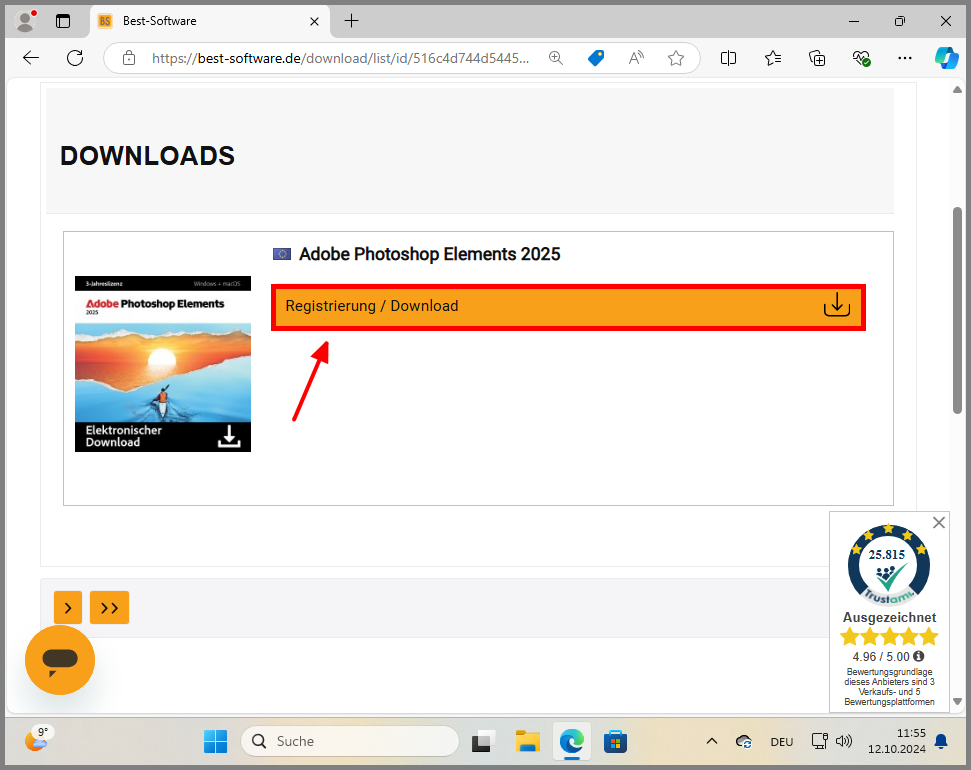Open the chat widget bubble
The width and height of the screenshot is (971, 770).
(x=59, y=659)
